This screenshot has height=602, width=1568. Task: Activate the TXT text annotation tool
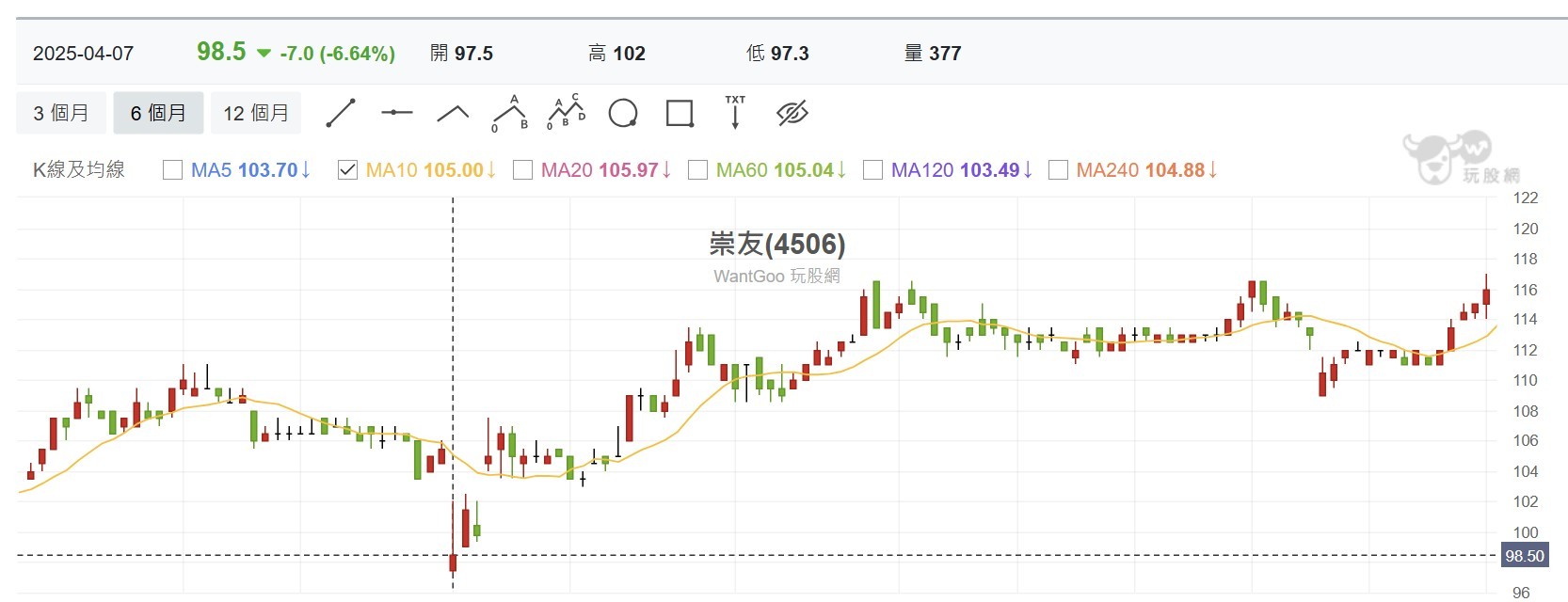tap(735, 112)
